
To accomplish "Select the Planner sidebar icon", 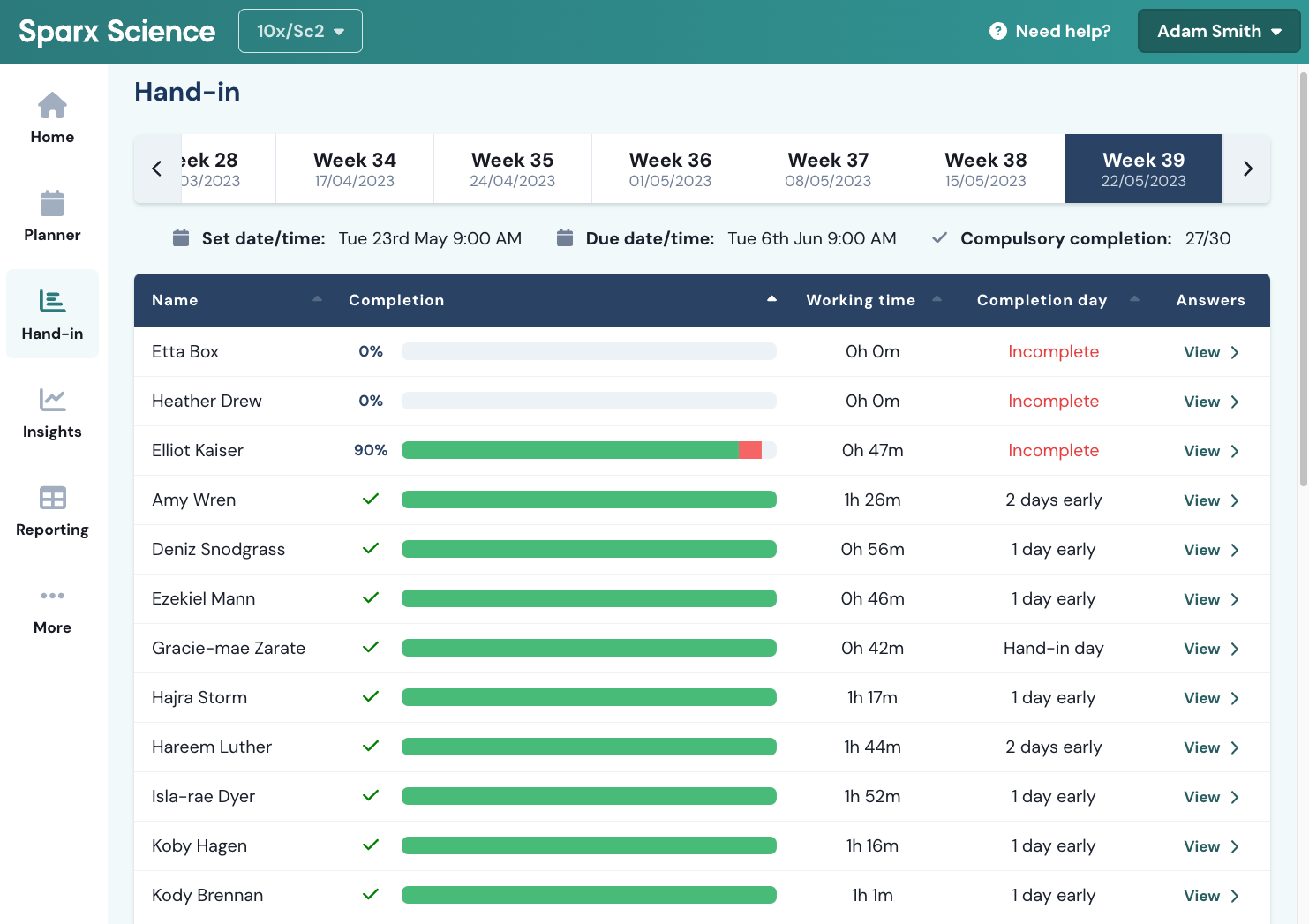I will pyautogui.click(x=52, y=214).
